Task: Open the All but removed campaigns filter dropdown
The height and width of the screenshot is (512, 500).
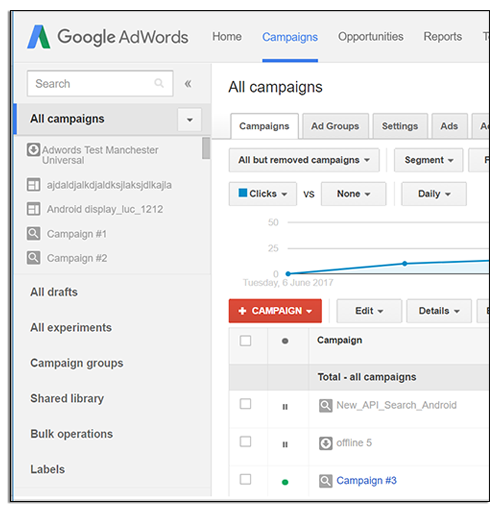Action: pyautogui.click(x=304, y=160)
